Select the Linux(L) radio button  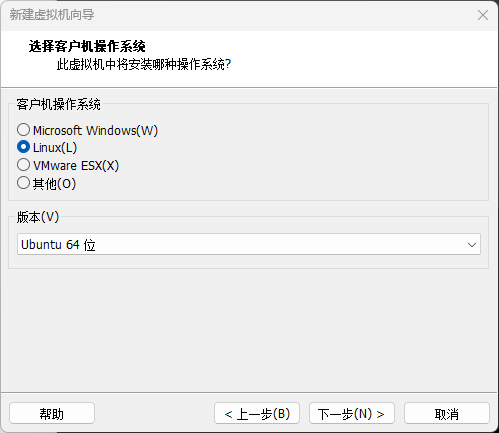pos(23,147)
